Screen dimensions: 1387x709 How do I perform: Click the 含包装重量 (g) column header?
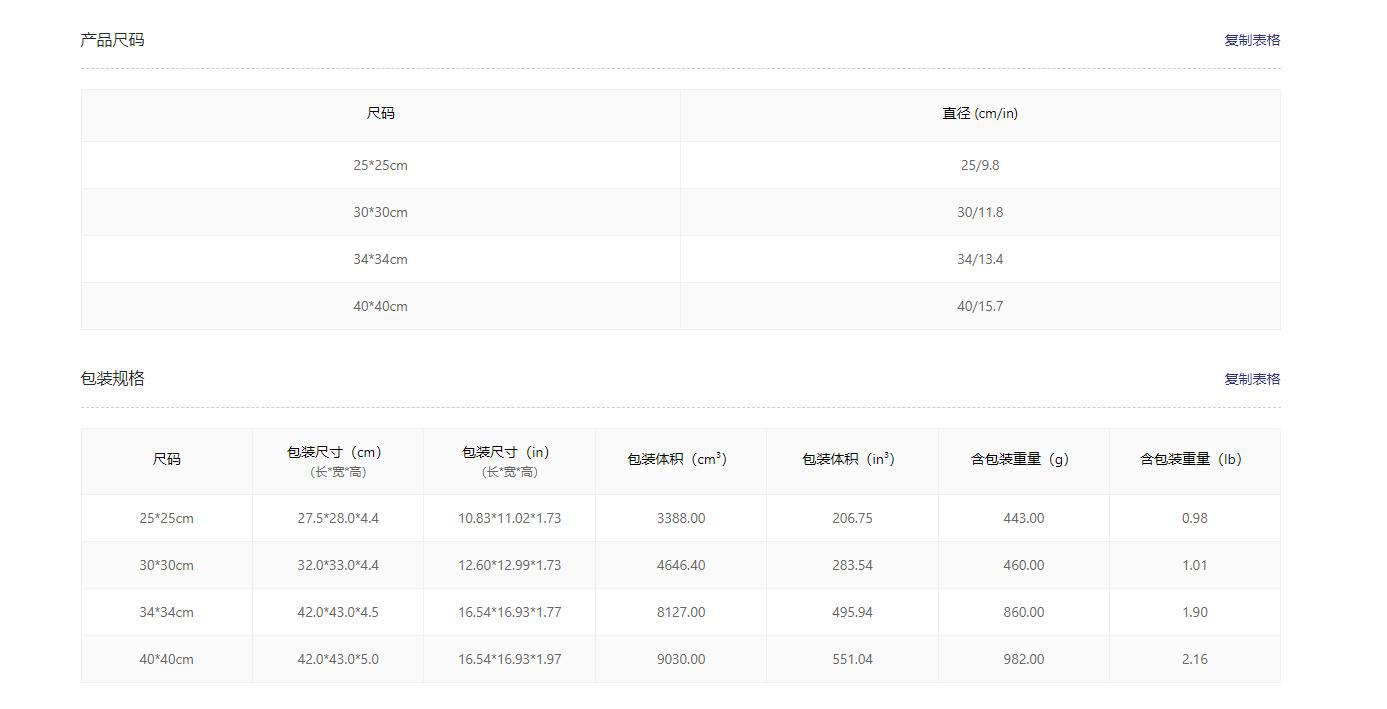coord(1023,461)
